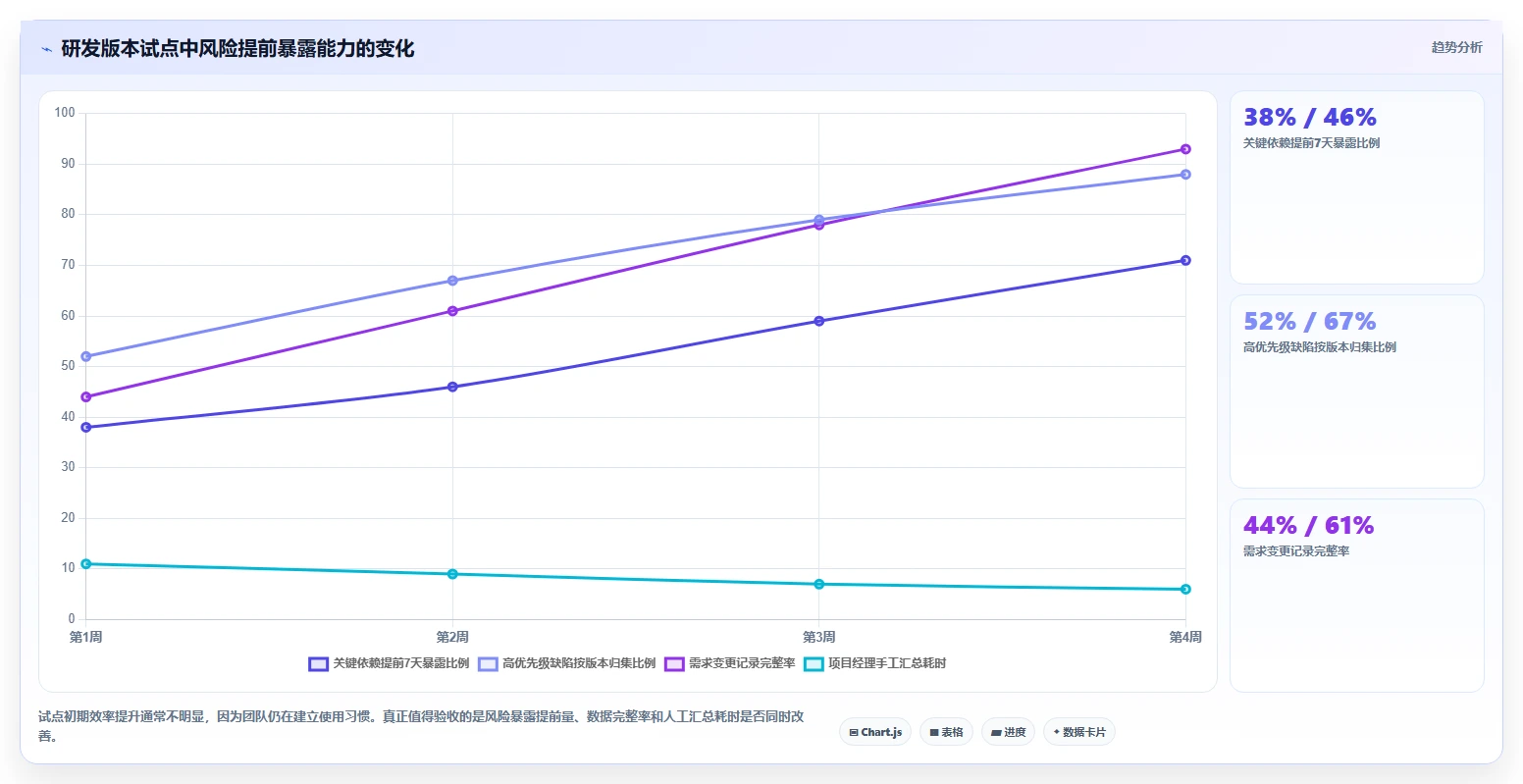Open the Chart.js chip
The height and width of the screenshot is (784, 1523).
pyautogui.click(x=875, y=732)
